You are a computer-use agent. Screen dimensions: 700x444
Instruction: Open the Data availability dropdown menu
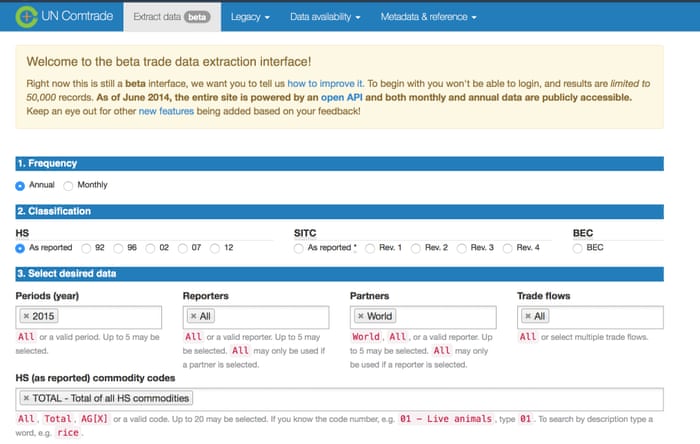pyautogui.click(x=325, y=17)
